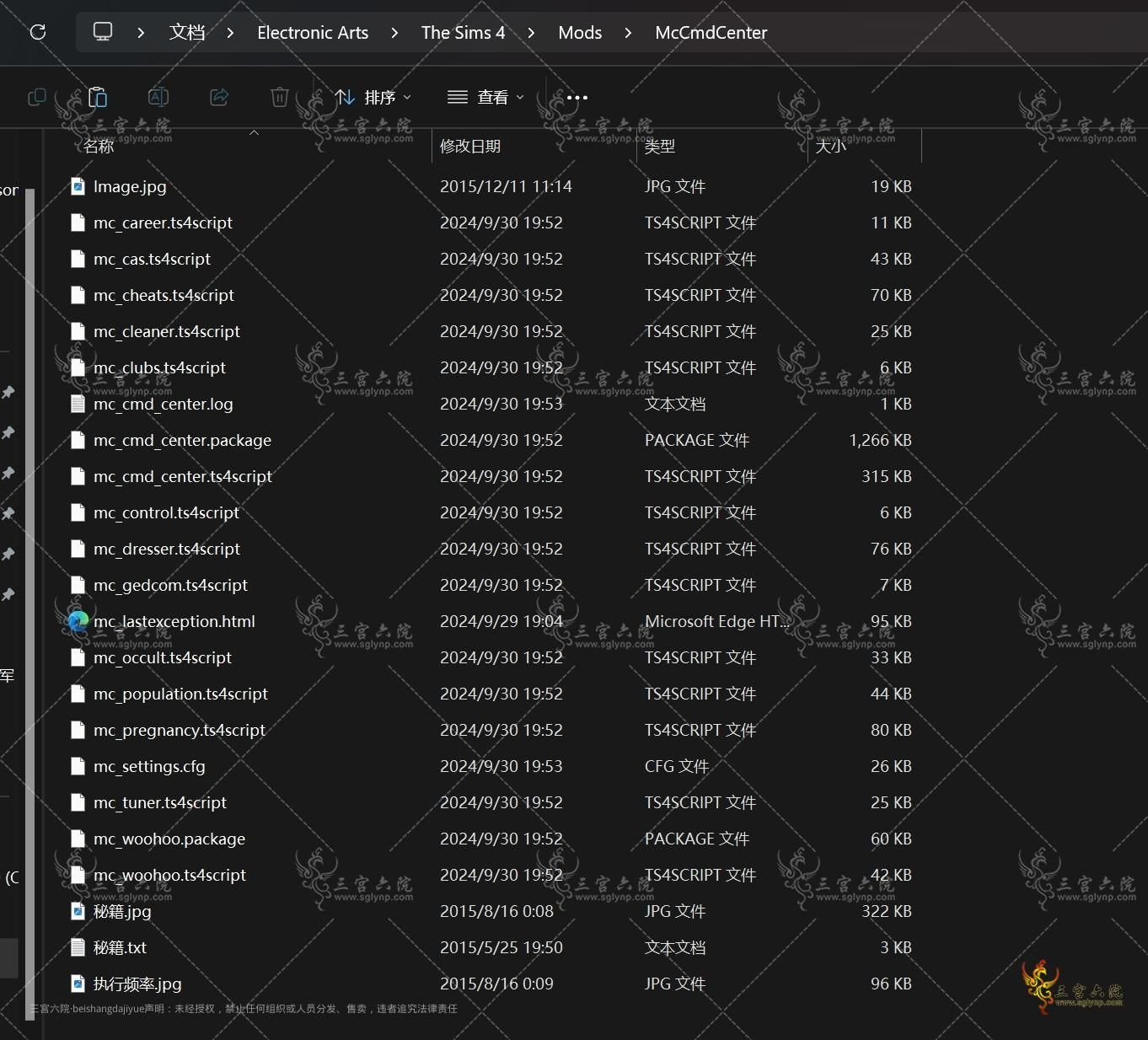Click the 2024/9/29 19:04 date value
1148x1040 pixels.
pos(502,621)
